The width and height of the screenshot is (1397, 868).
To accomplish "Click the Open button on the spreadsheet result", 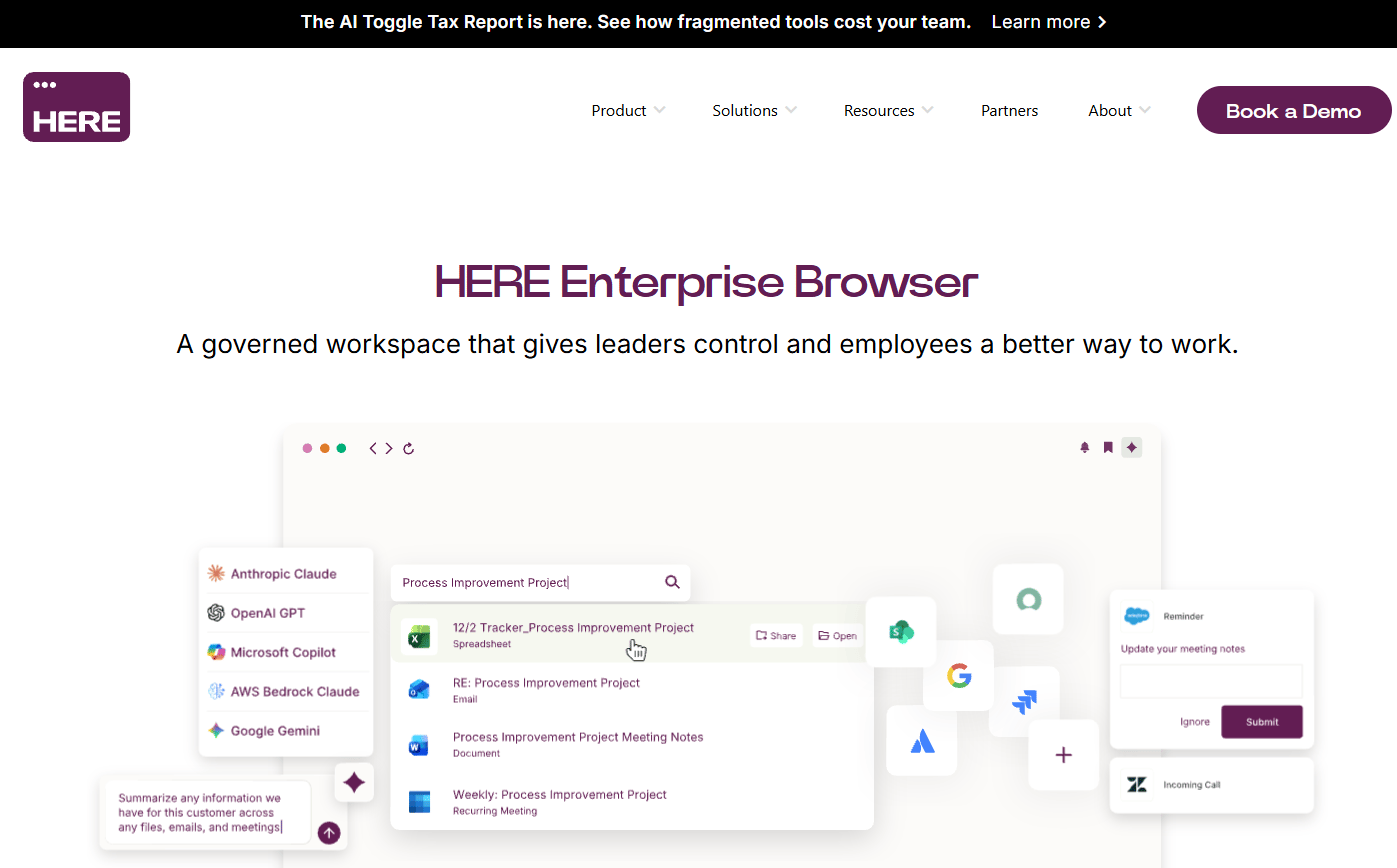I will (x=837, y=635).
